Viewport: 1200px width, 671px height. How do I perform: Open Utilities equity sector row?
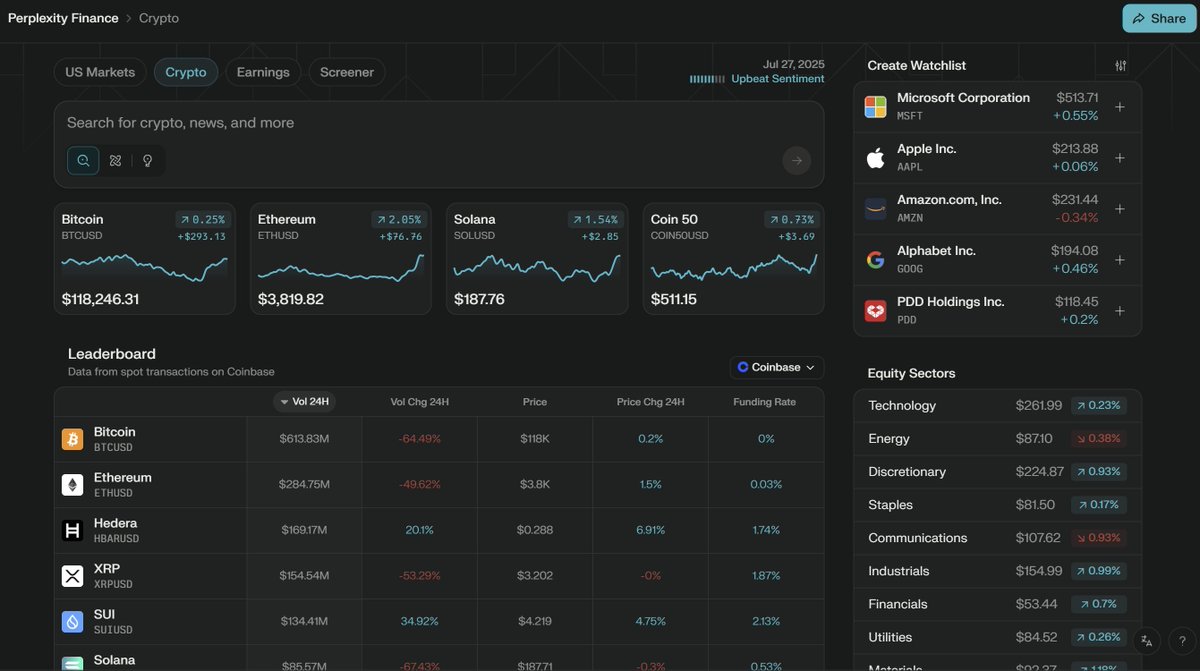(998, 637)
